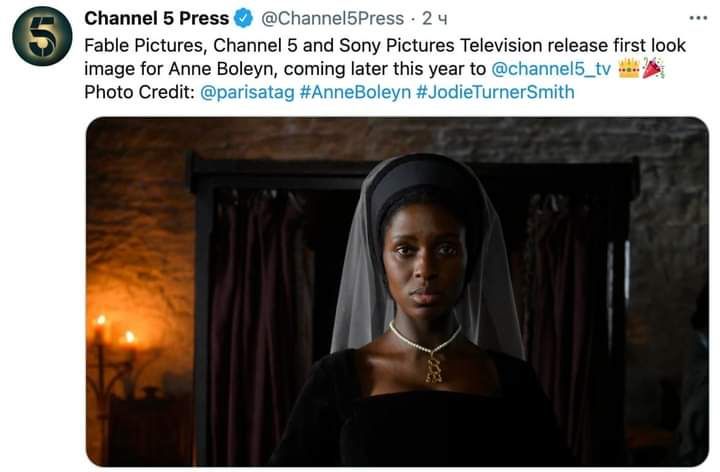
Task: Click the gold pendant necklace in the photo
Action: tap(433, 369)
